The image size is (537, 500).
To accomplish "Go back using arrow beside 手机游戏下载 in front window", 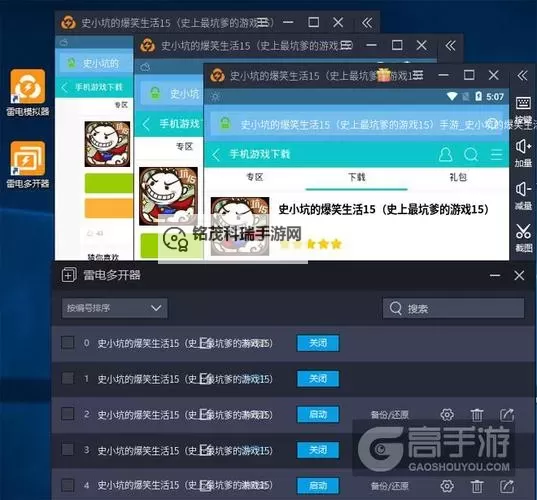I will coord(216,155).
